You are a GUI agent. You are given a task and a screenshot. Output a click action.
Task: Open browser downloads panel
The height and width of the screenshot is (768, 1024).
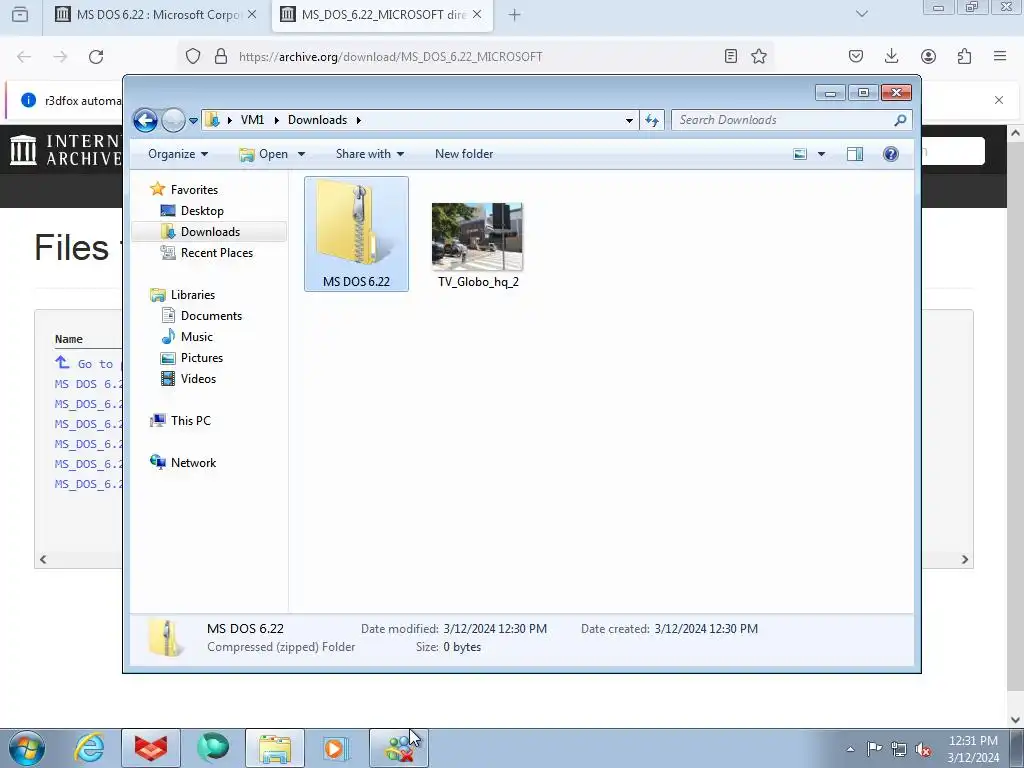pos(891,57)
